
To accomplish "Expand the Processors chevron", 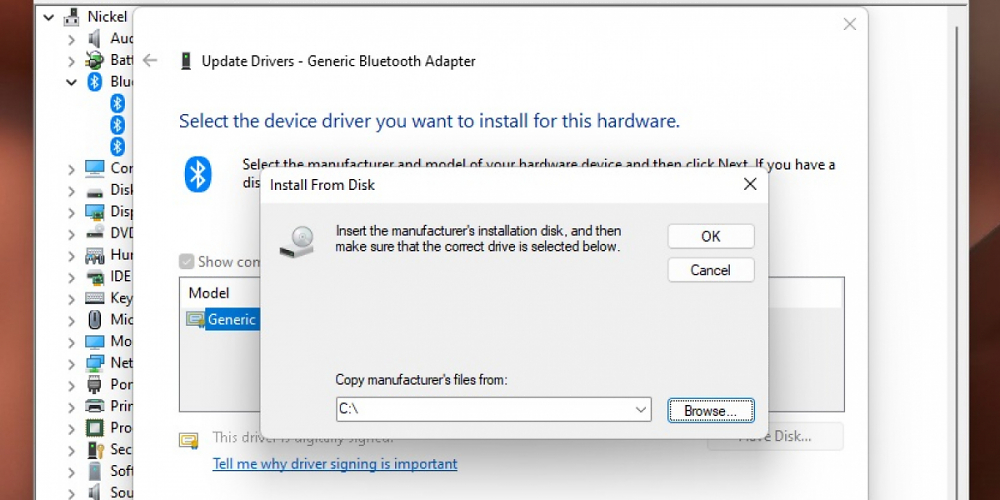I will (x=71, y=429).
